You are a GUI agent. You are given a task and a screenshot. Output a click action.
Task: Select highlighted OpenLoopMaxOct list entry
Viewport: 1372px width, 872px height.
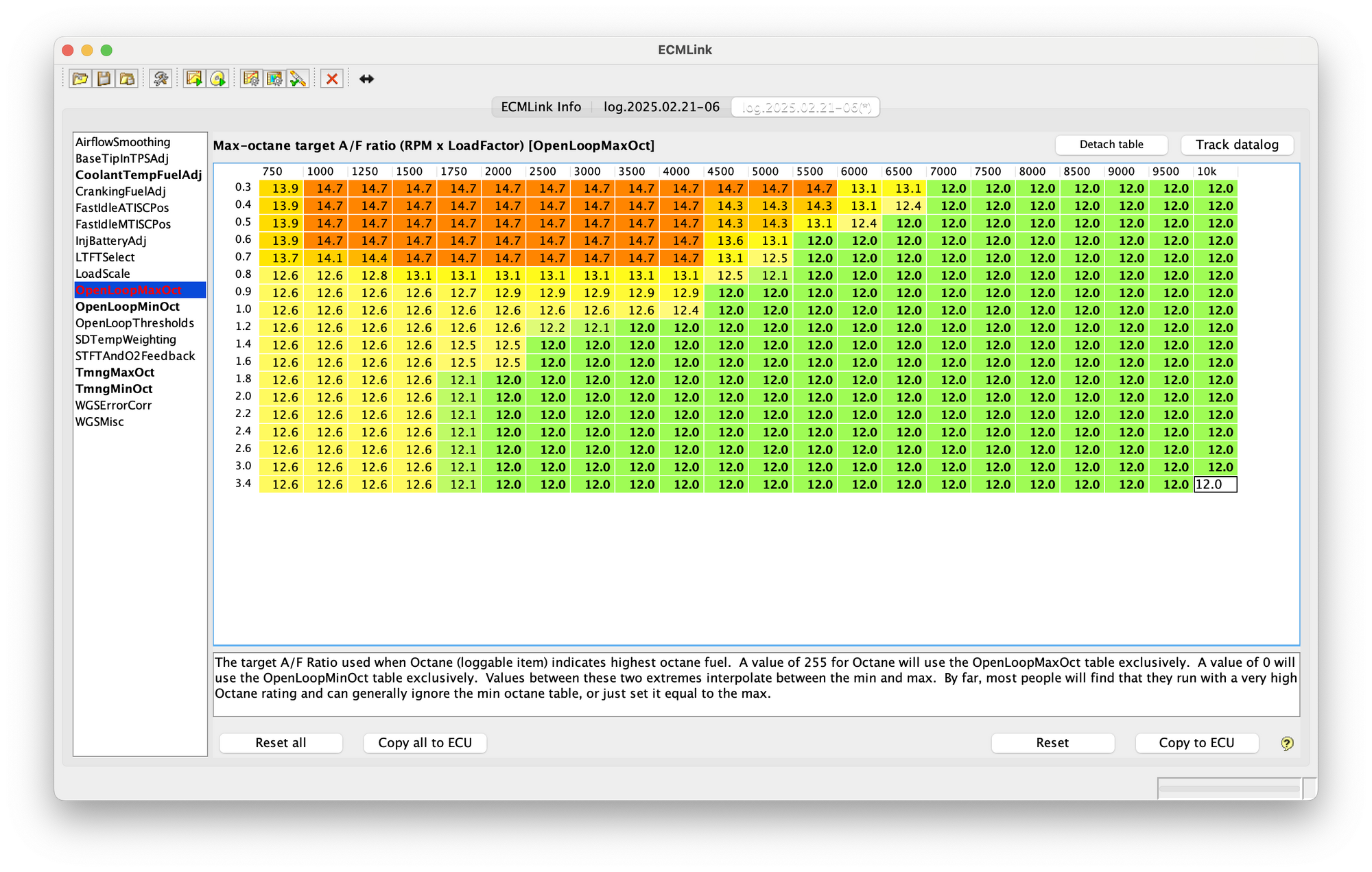(x=140, y=290)
